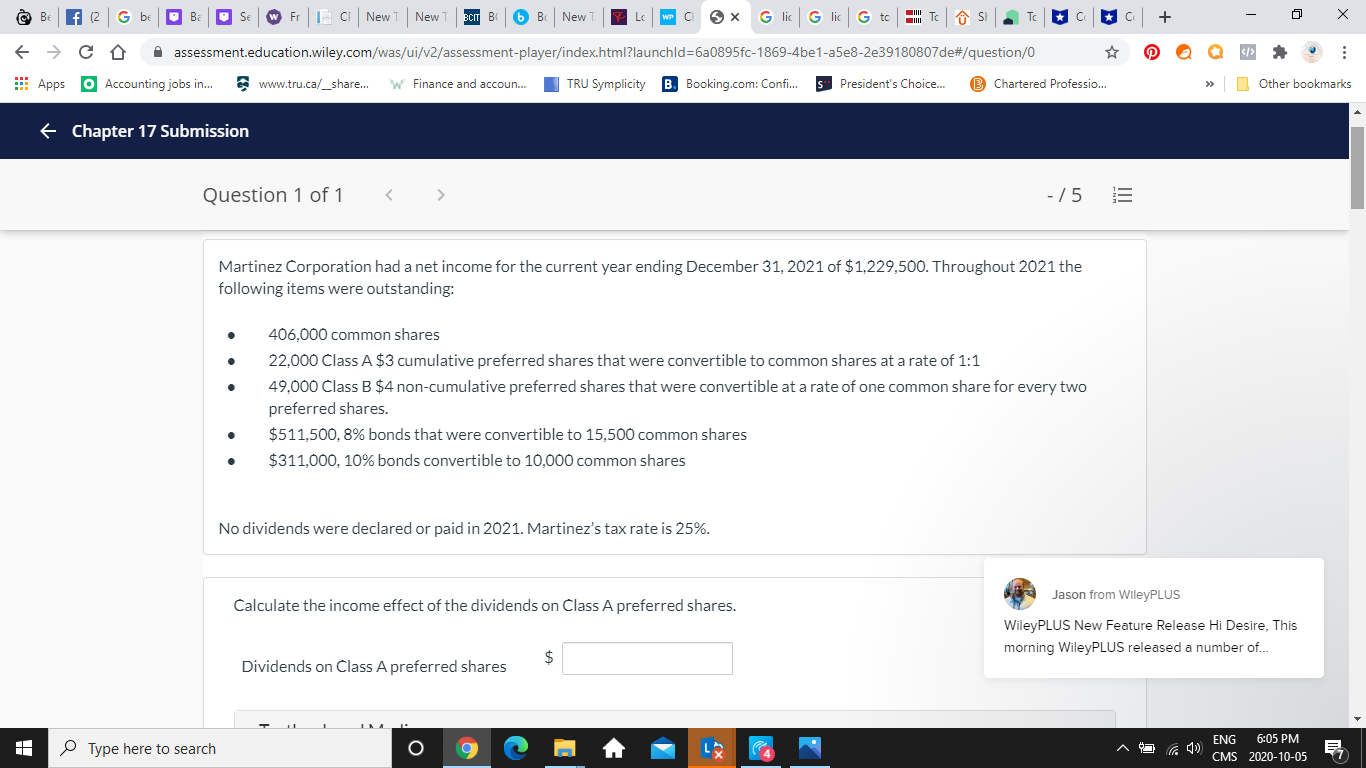
Task: Click the Pinterest extension icon in the toolbar
Action: (1150, 51)
